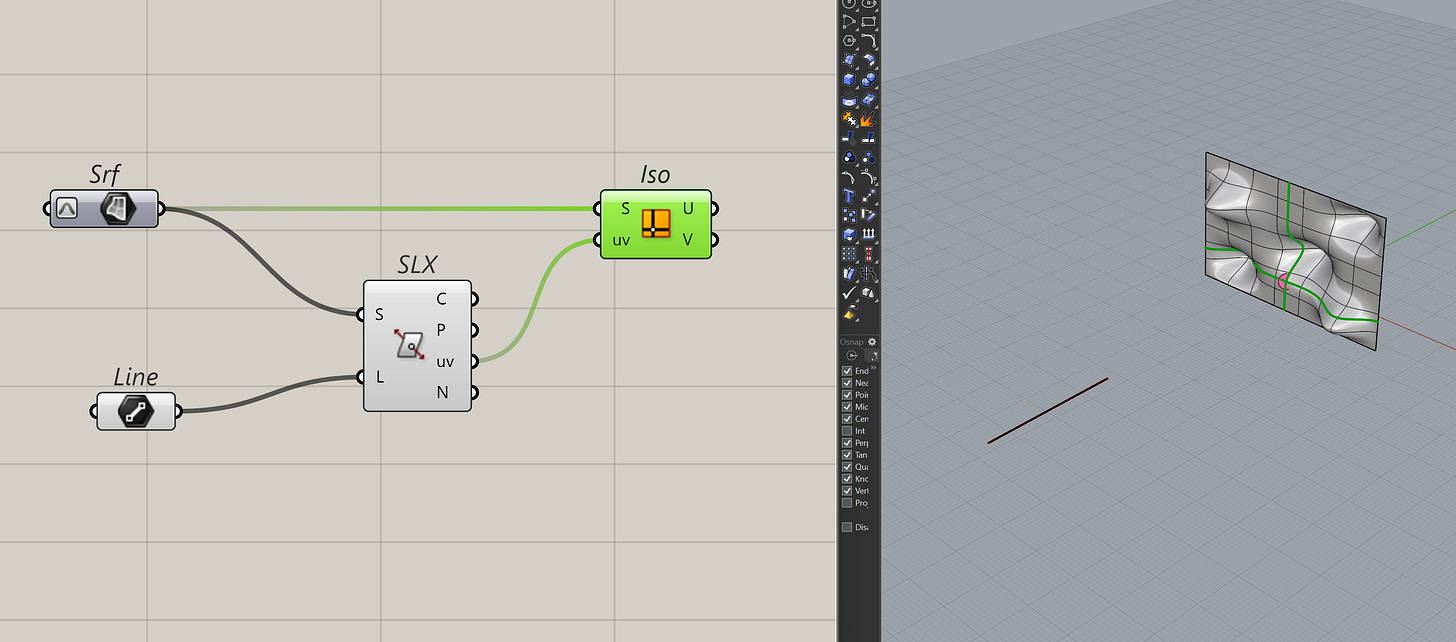Toggle the Cen osnap checkbox

pyautogui.click(x=847, y=419)
